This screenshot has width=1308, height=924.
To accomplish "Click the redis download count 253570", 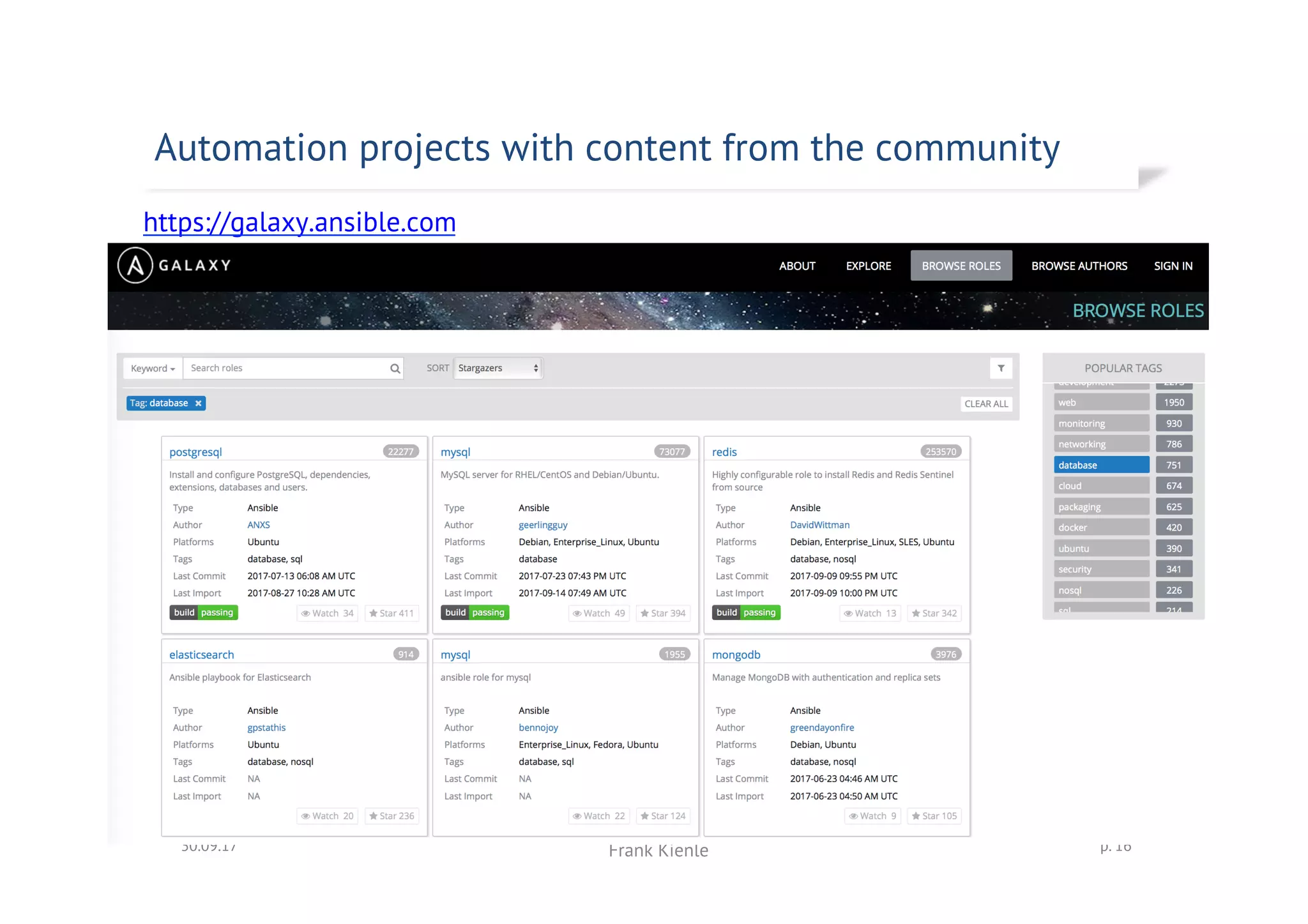I will coord(941,451).
